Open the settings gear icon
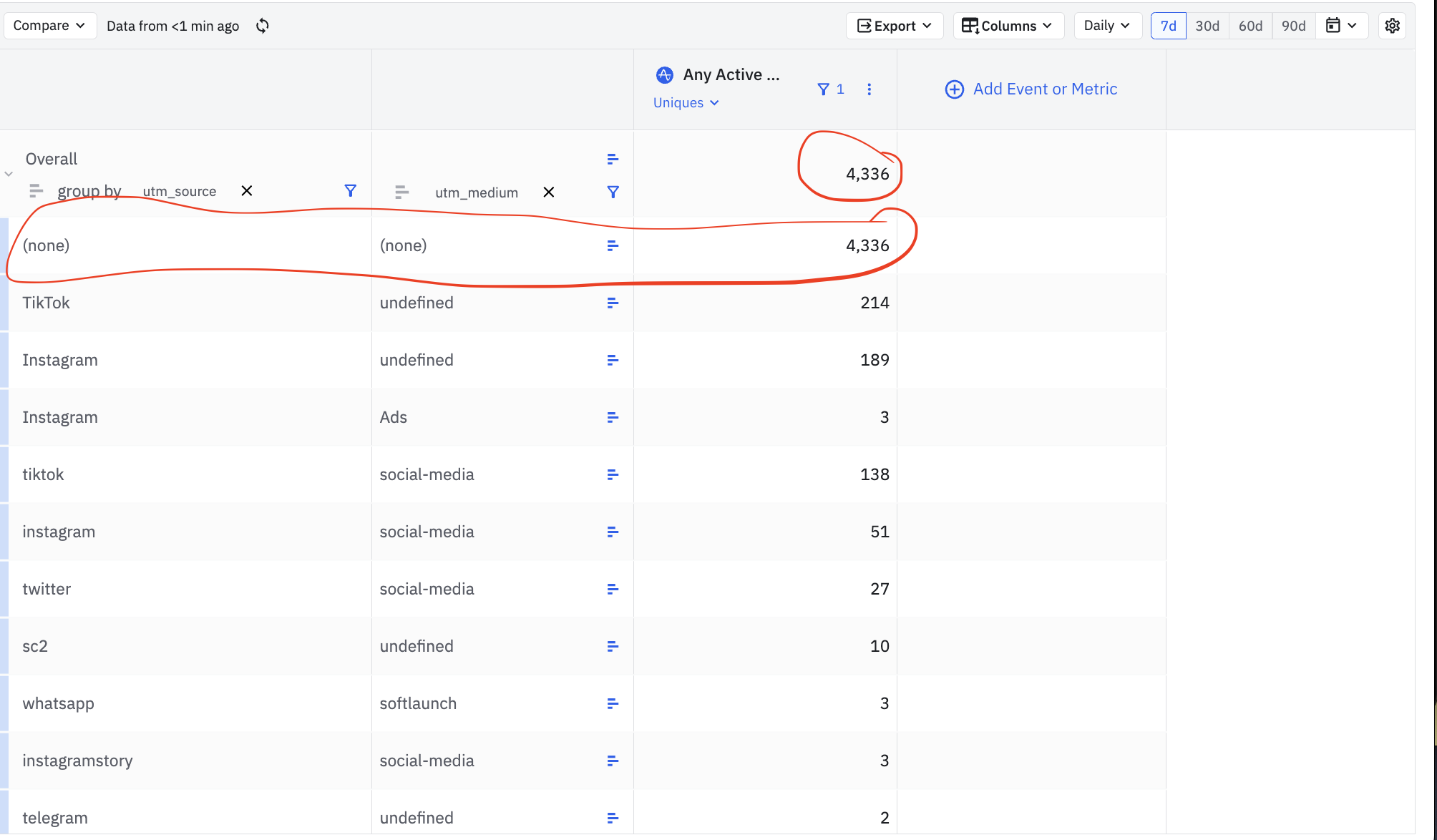The image size is (1437, 840). coord(1392,26)
